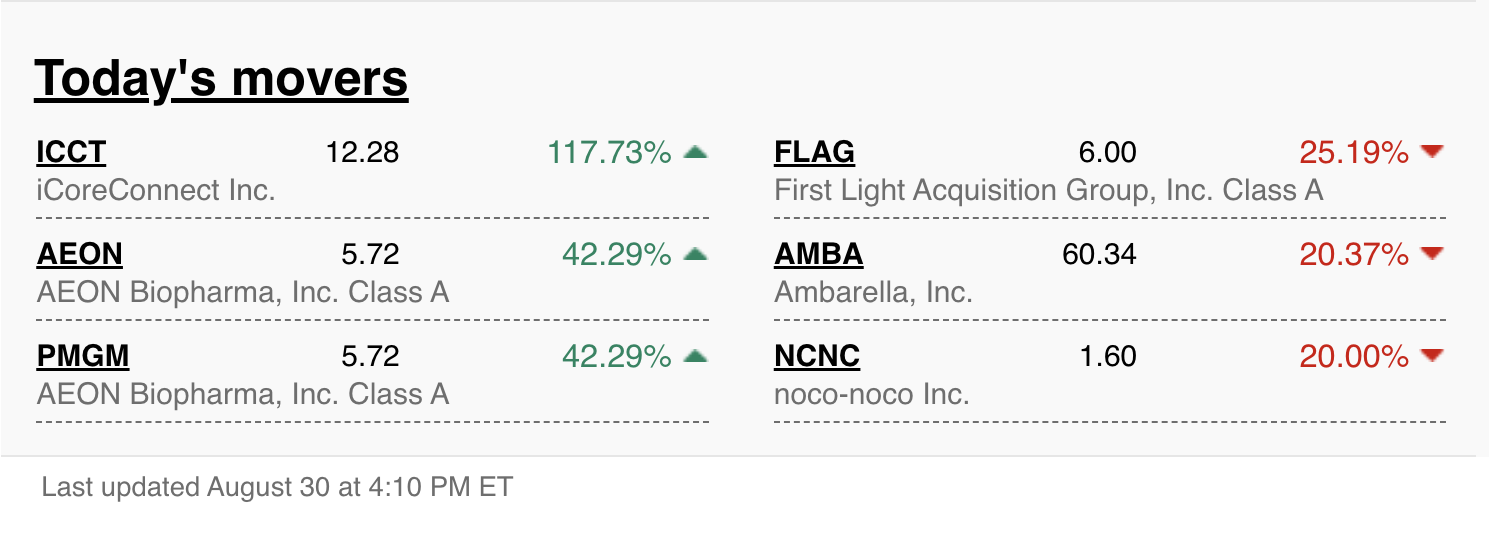Image resolution: width=1492 pixels, height=536 pixels.
Task: Click red down arrow beside 25.19%
Action: point(1432,152)
